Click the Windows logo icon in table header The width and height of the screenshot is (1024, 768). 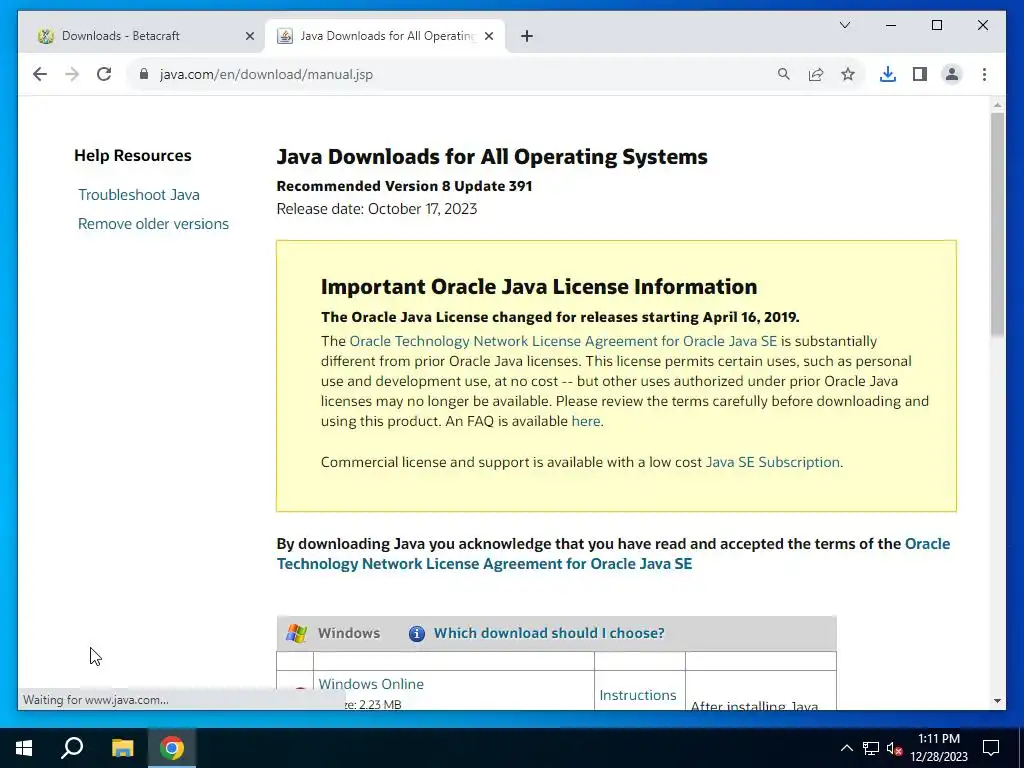pyautogui.click(x=296, y=633)
